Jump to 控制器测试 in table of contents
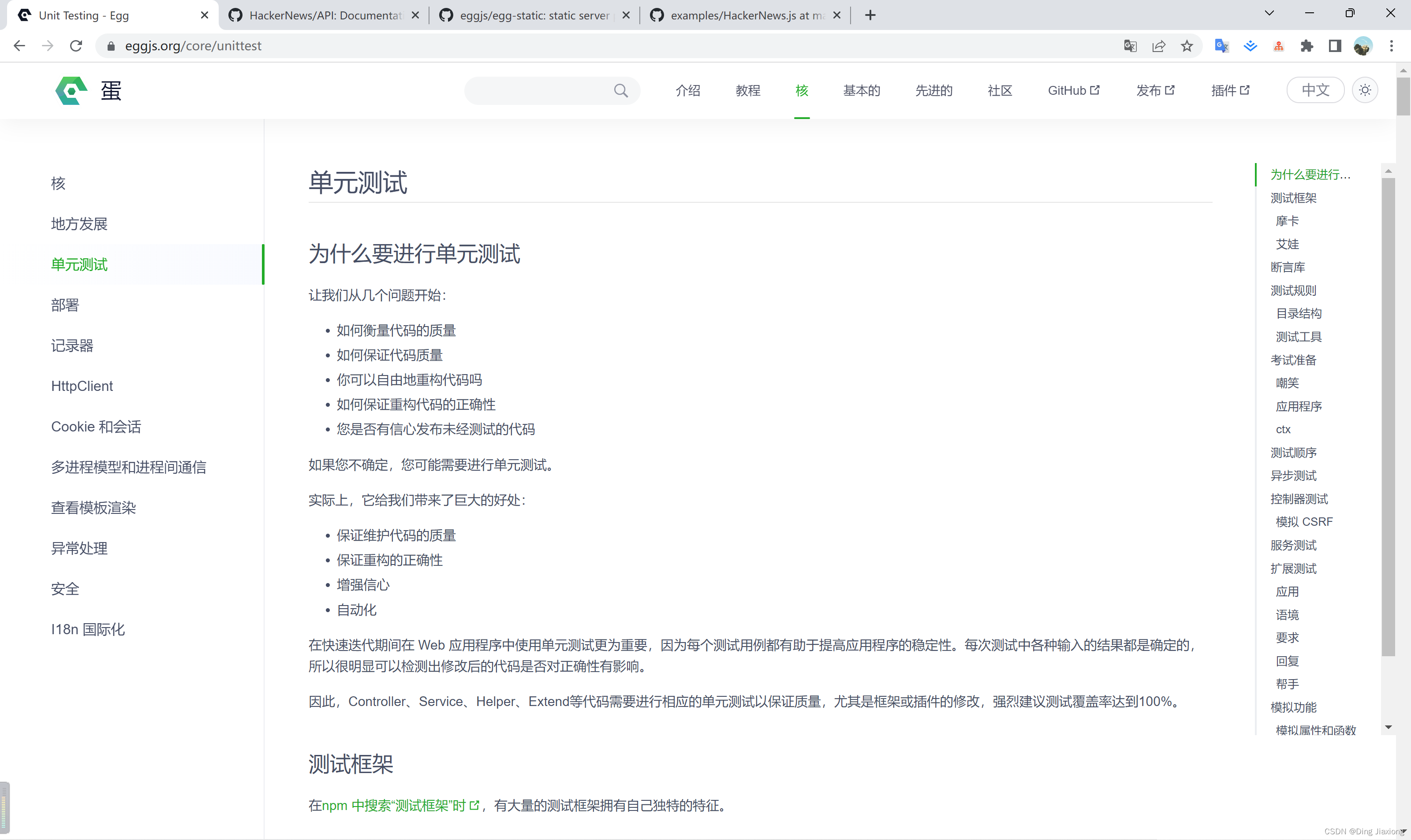Viewport: 1411px width, 840px height. point(1299,499)
